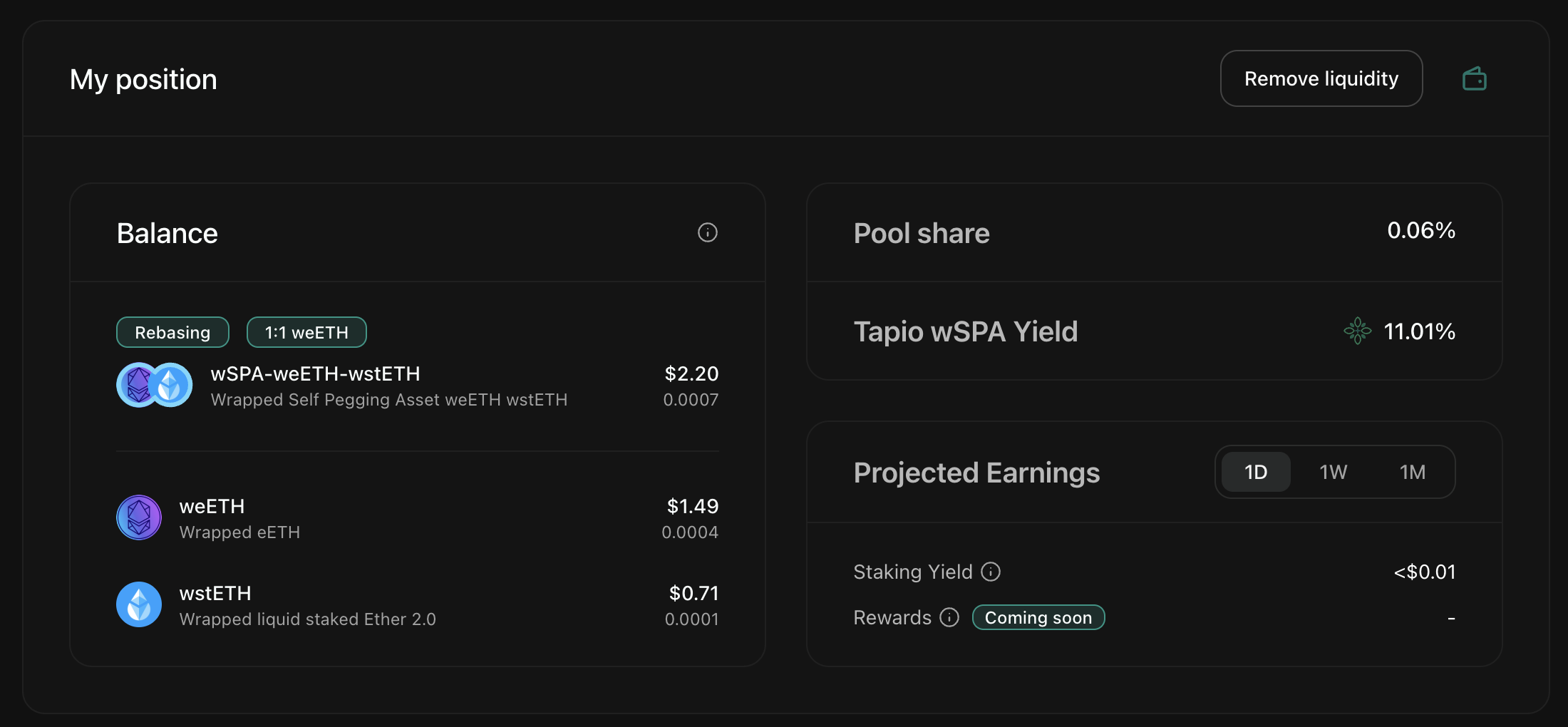Click the Pool share 0.06% value
The image size is (1568, 727).
pos(1420,230)
